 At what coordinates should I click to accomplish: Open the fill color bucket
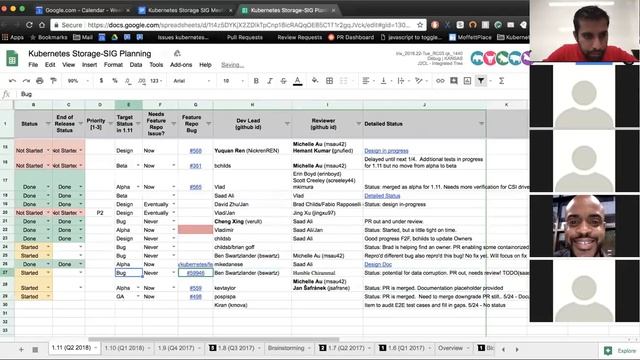click(315, 81)
